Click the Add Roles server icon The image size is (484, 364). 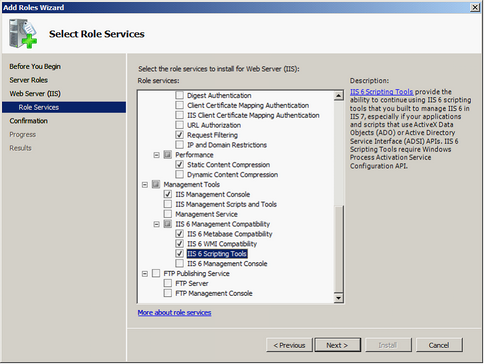tap(23, 33)
